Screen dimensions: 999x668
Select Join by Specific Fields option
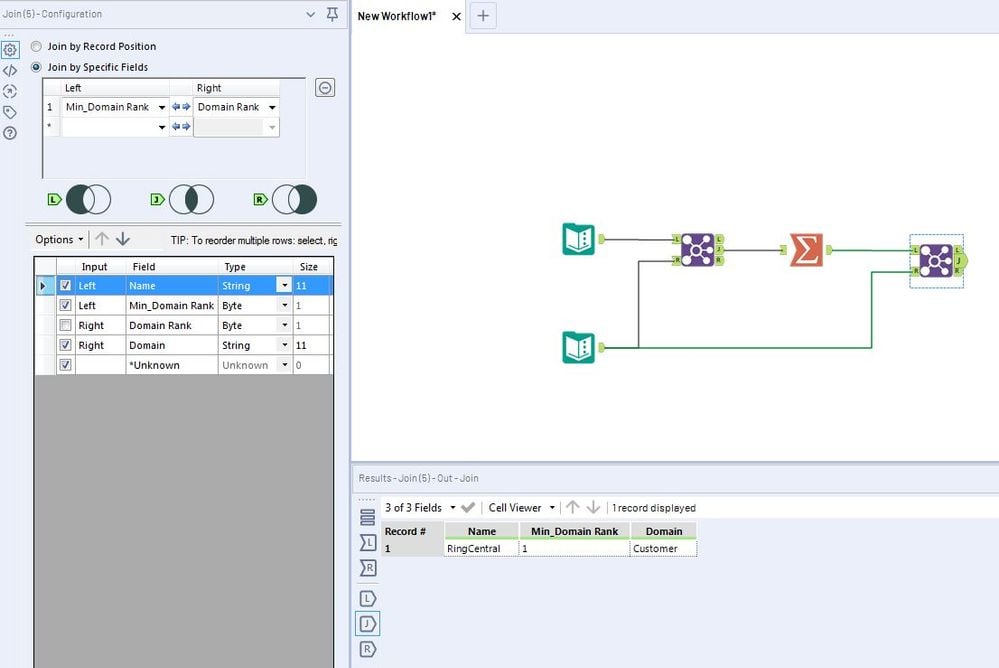click(36, 67)
